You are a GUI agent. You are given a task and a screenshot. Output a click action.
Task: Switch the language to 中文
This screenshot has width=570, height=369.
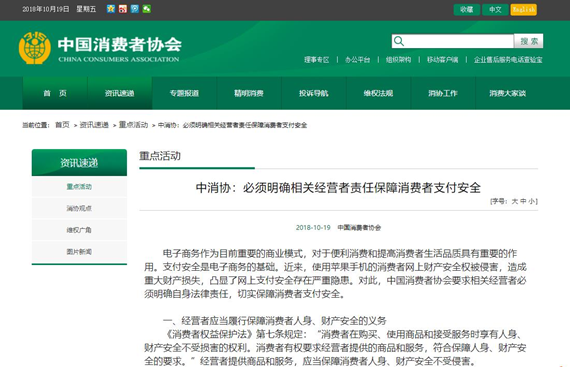click(495, 10)
